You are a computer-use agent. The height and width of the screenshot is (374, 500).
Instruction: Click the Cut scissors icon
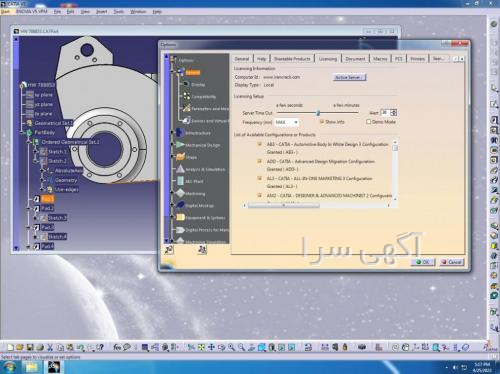click(50, 348)
